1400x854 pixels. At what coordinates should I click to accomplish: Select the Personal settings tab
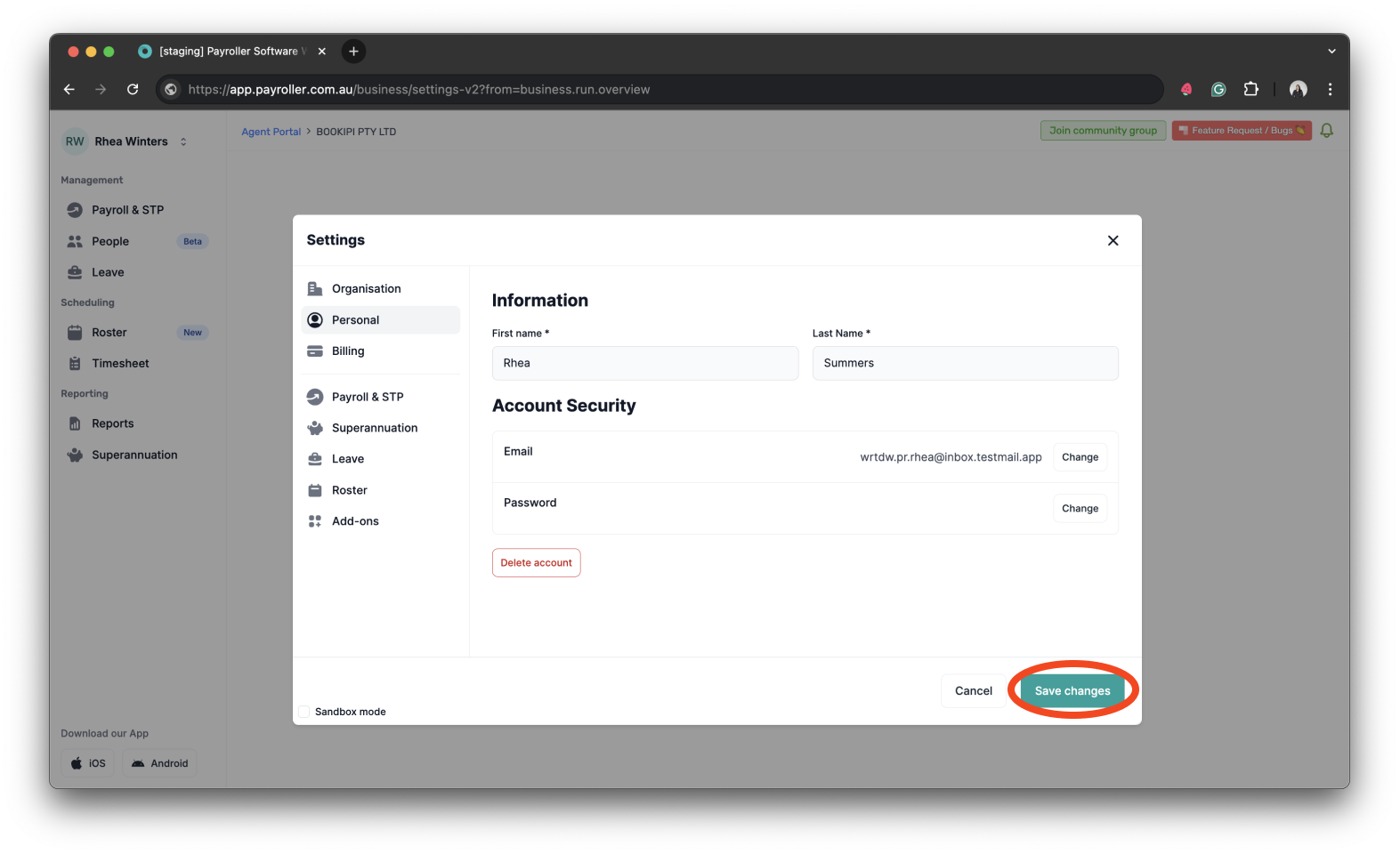(381, 320)
